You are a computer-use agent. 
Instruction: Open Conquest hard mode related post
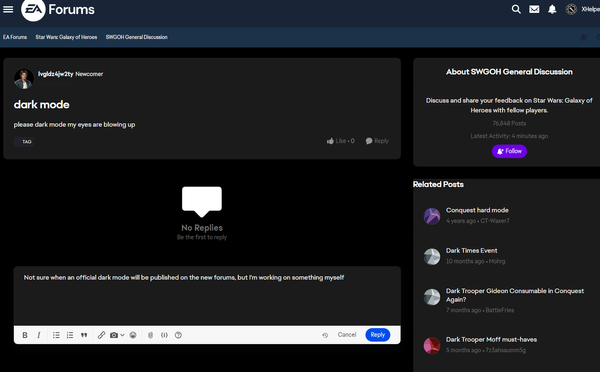[x=477, y=210]
